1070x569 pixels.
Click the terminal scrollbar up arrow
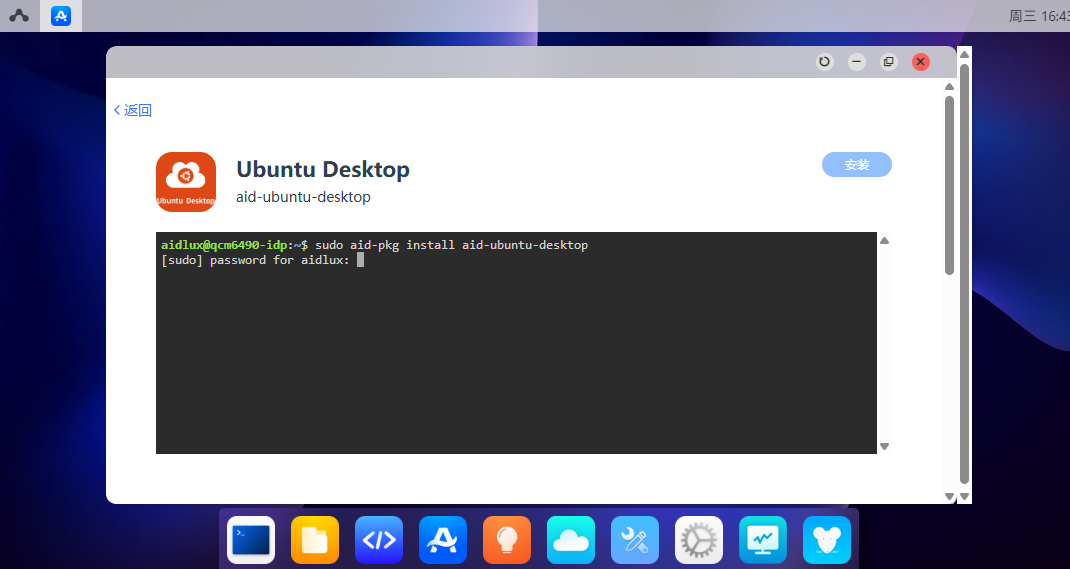[884, 241]
